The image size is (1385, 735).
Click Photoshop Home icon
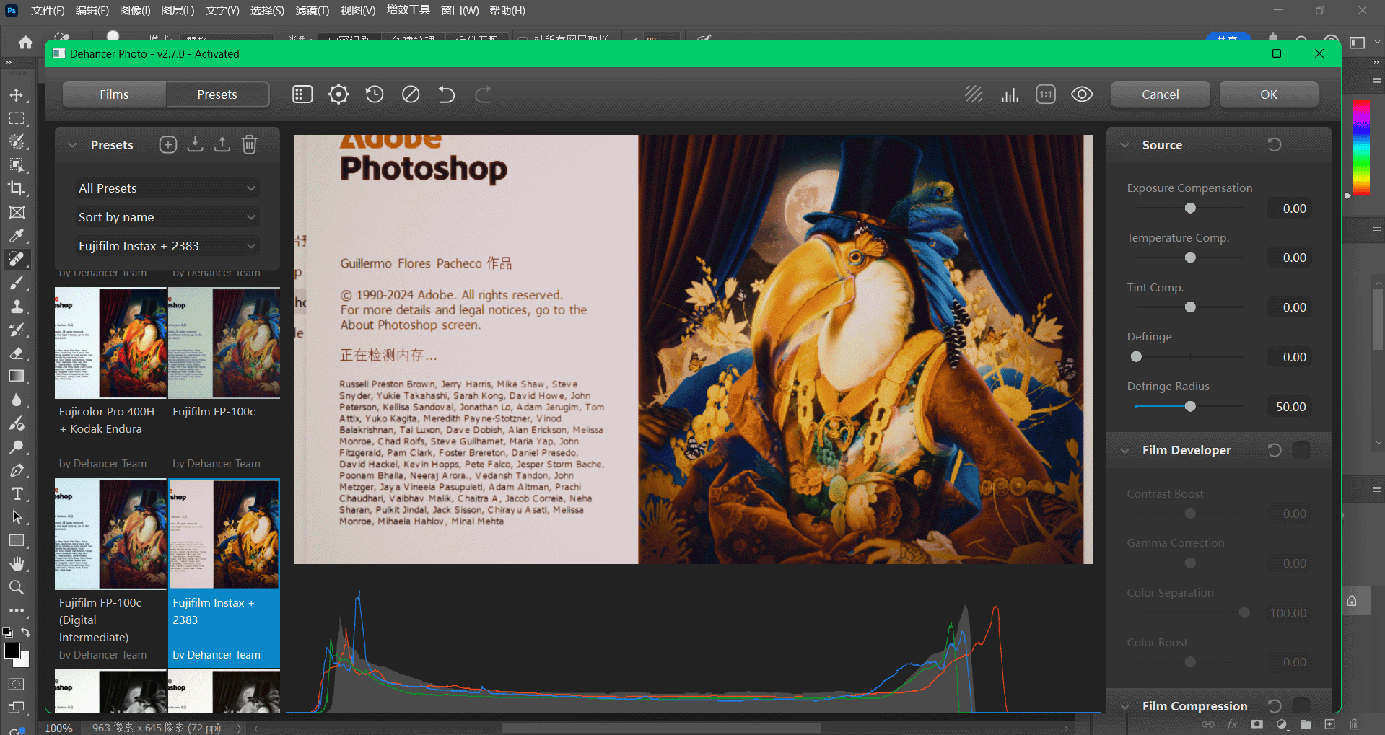coord(25,42)
